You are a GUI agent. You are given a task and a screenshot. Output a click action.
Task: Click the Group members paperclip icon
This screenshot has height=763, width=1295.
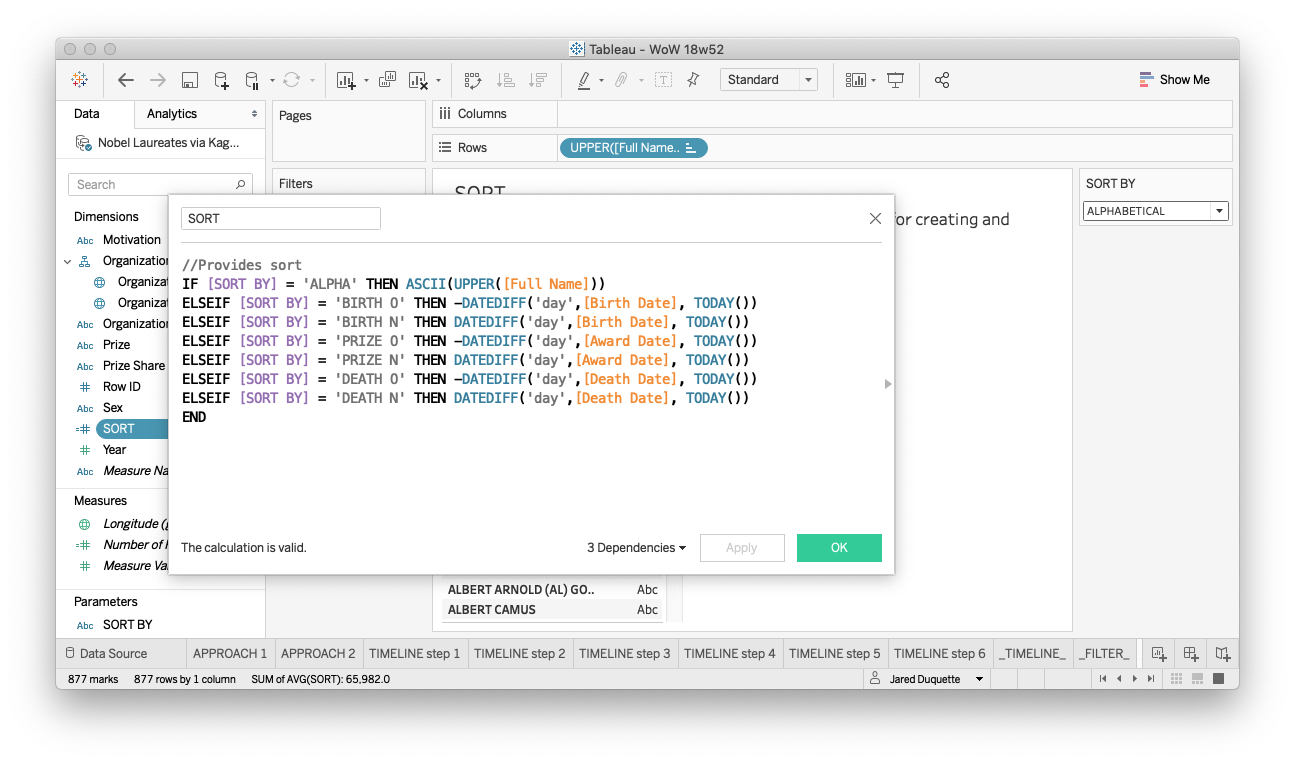(x=620, y=80)
